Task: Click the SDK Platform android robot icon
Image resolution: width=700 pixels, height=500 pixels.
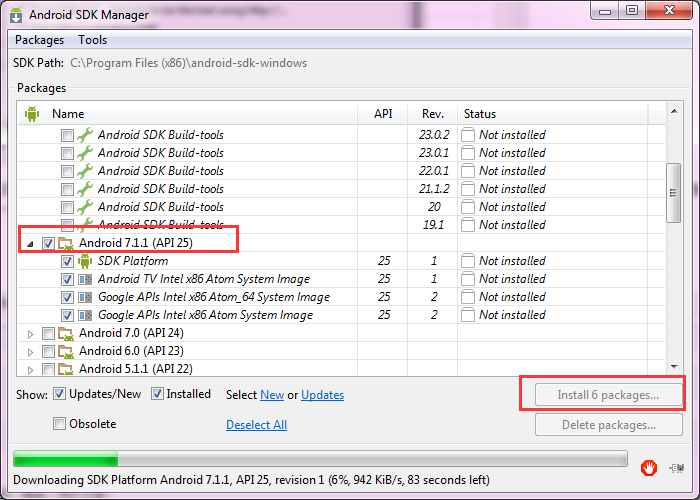Action: pos(85,261)
